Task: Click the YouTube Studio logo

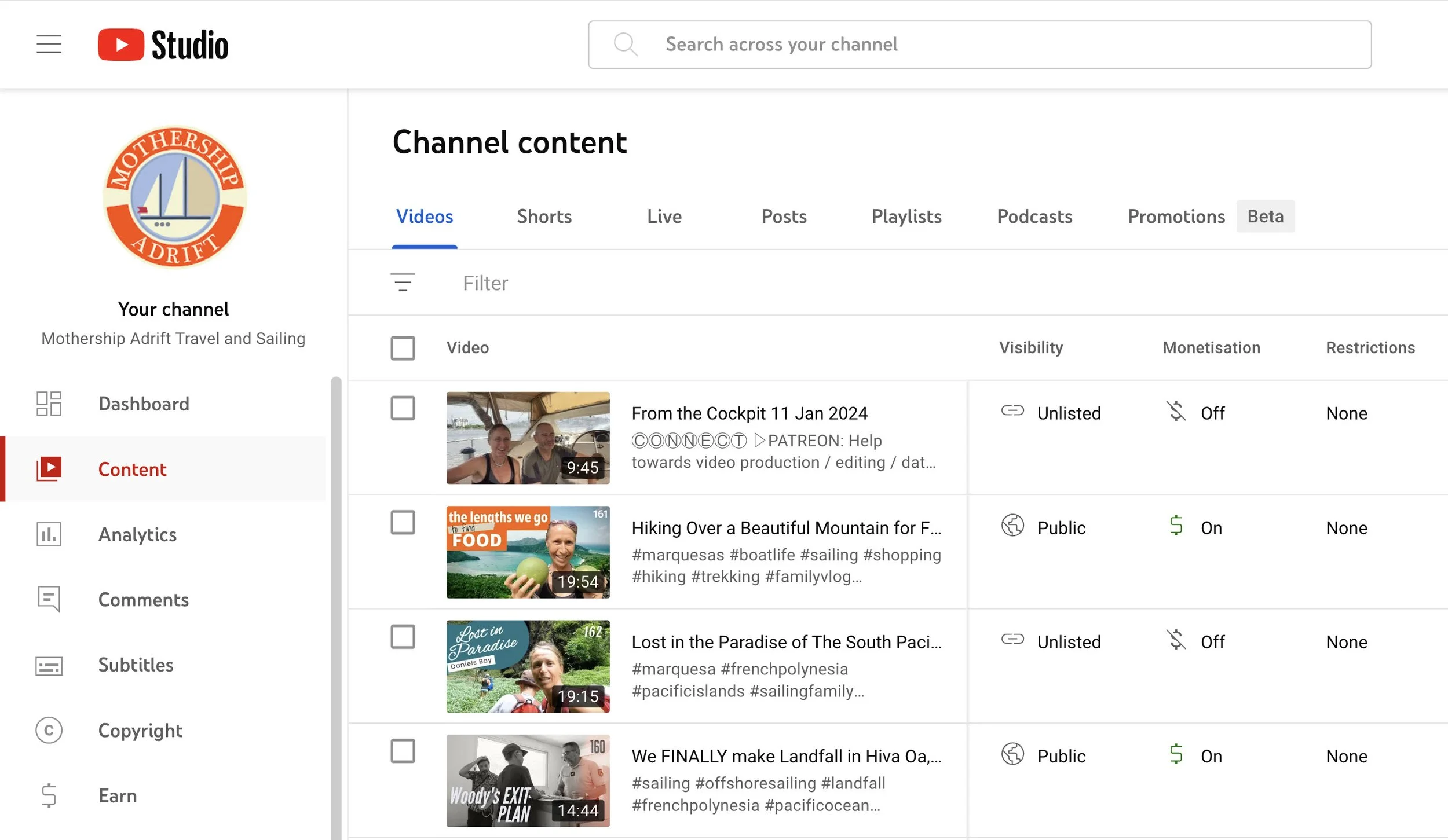Action: click(x=163, y=45)
